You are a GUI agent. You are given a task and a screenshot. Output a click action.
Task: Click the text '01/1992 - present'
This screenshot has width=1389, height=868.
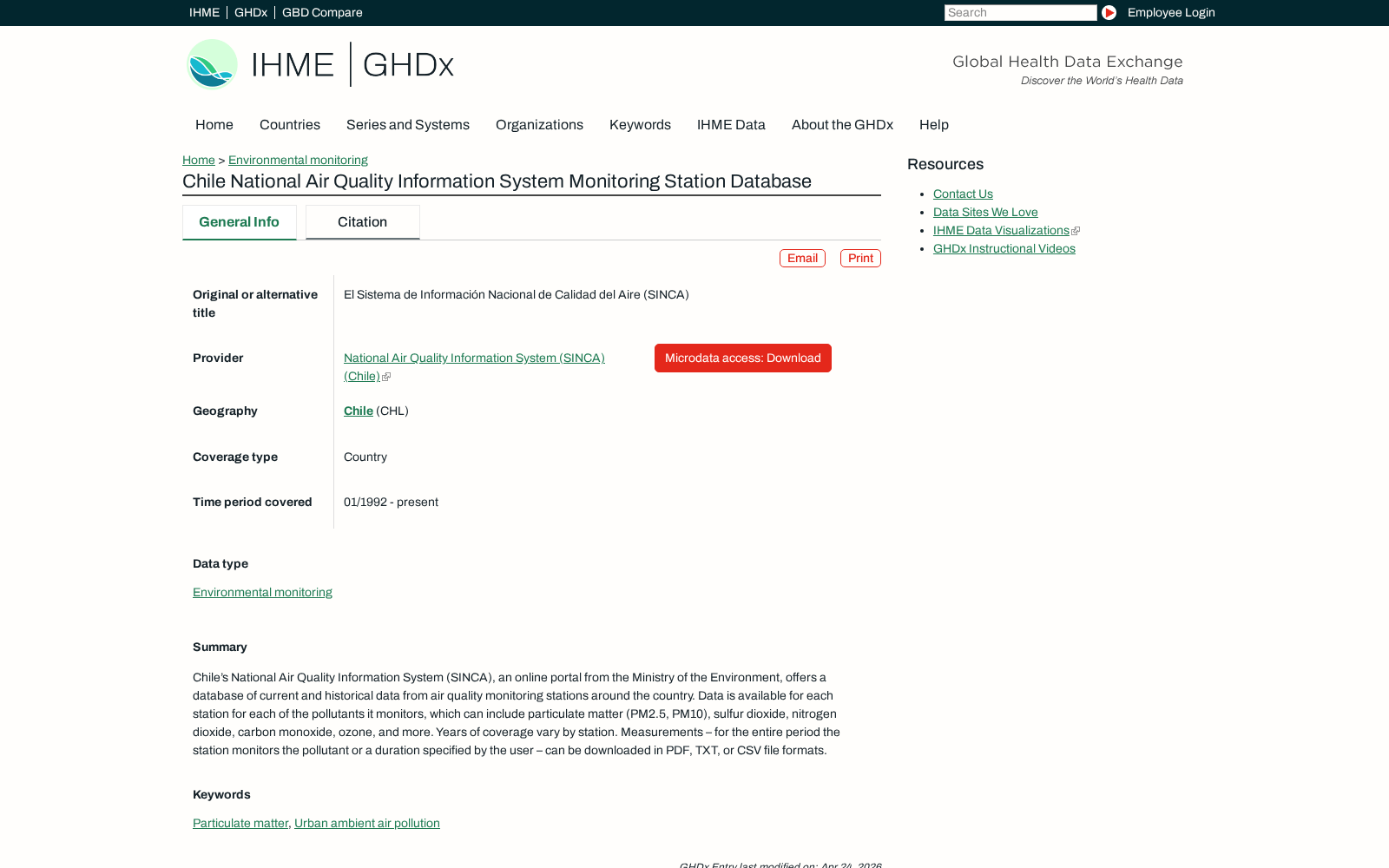tap(391, 503)
